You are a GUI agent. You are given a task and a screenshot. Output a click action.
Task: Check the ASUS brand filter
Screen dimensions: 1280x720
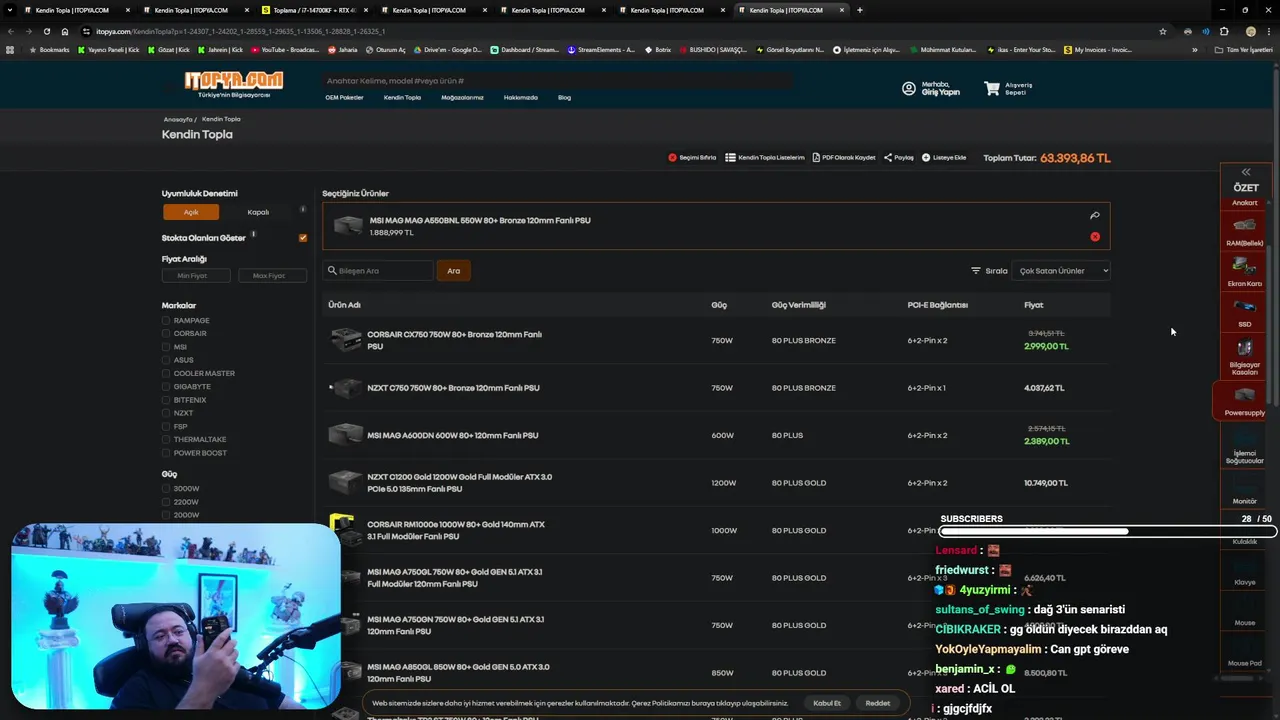(166, 360)
